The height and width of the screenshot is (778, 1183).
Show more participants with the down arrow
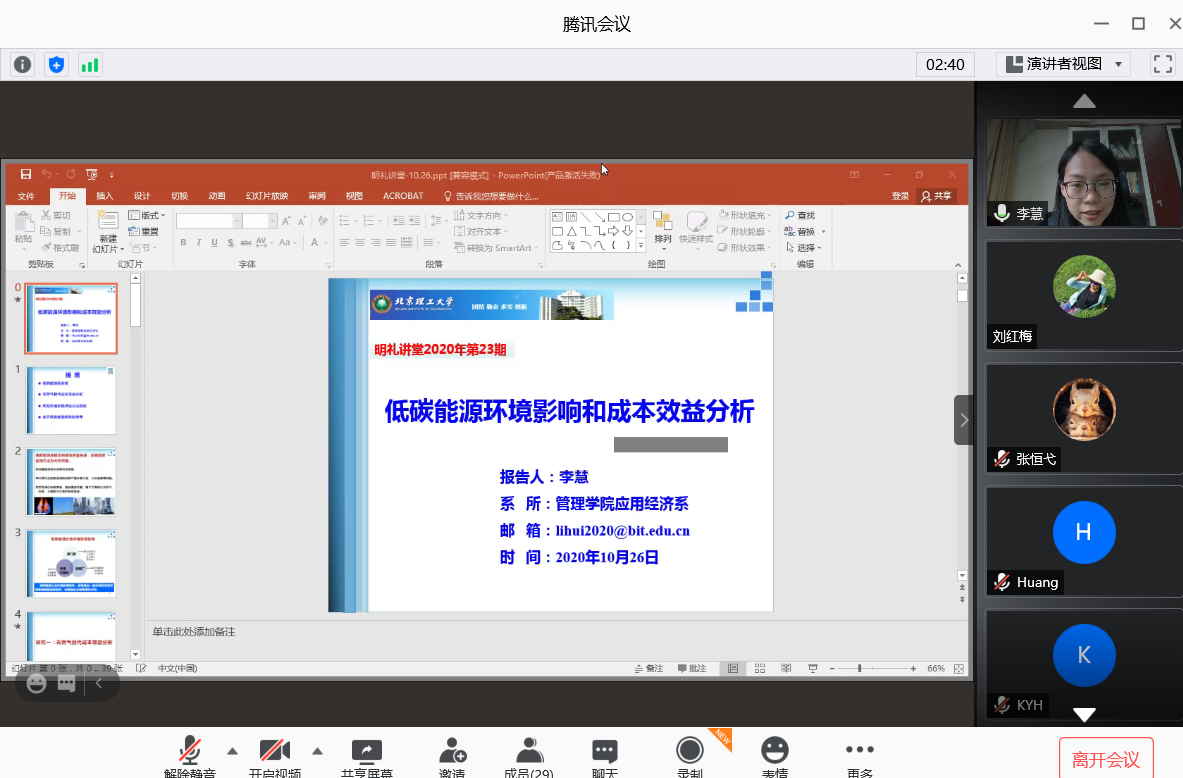[x=1084, y=714]
